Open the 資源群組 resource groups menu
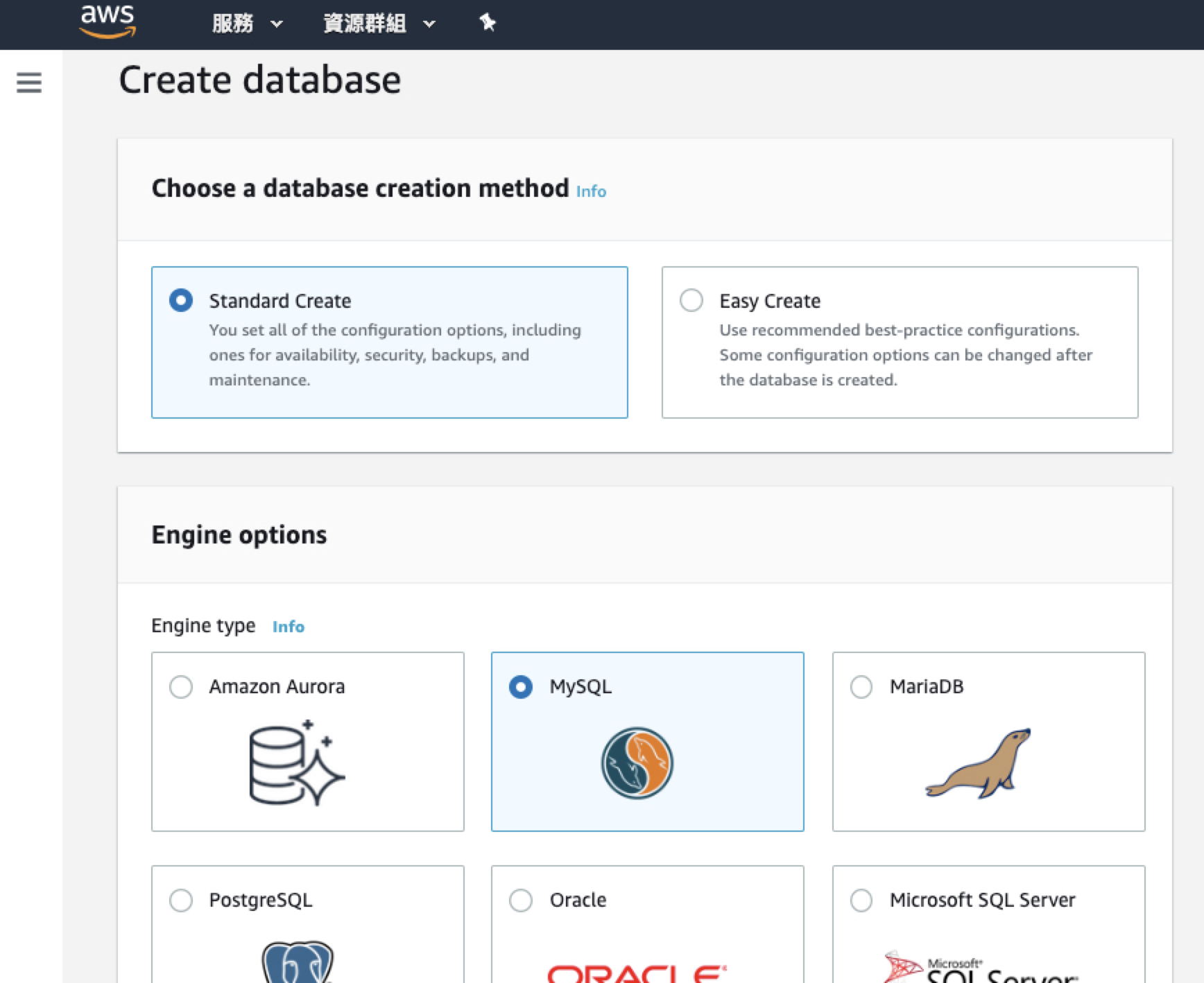The image size is (1204, 983). (x=365, y=24)
